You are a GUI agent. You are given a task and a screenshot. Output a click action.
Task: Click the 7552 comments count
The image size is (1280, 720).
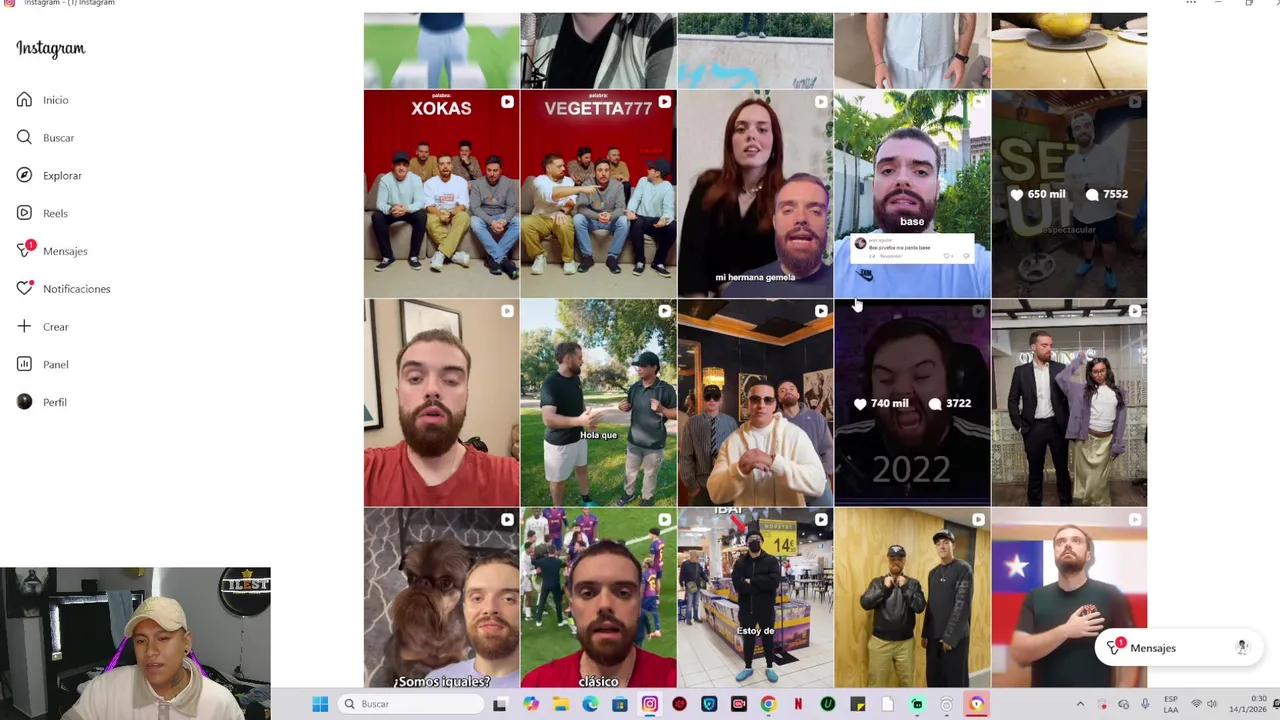click(1107, 194)
